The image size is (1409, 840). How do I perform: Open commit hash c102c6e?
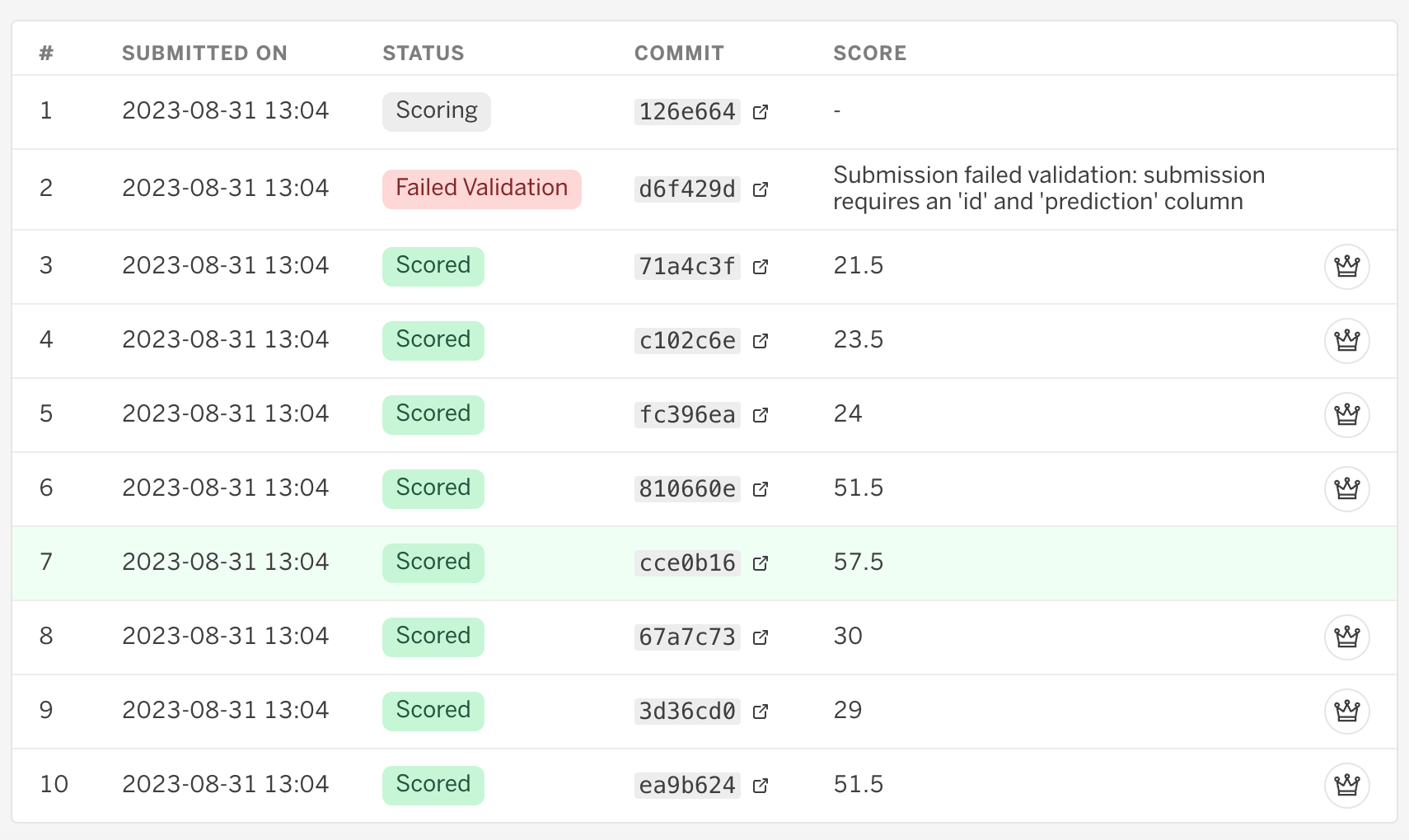pyautogui.click(x=686, y=341)
